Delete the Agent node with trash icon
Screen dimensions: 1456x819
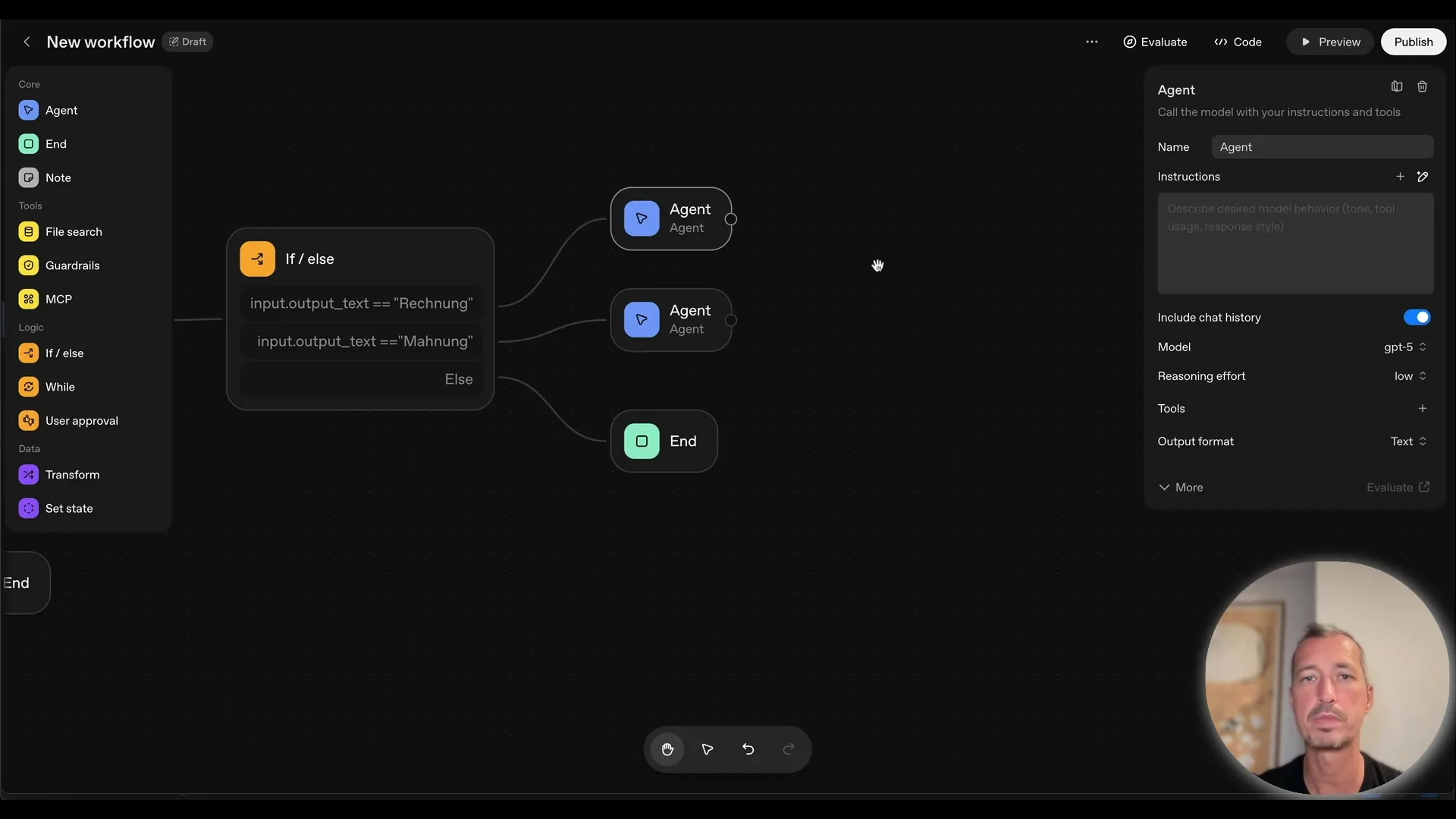[1423, 86]
